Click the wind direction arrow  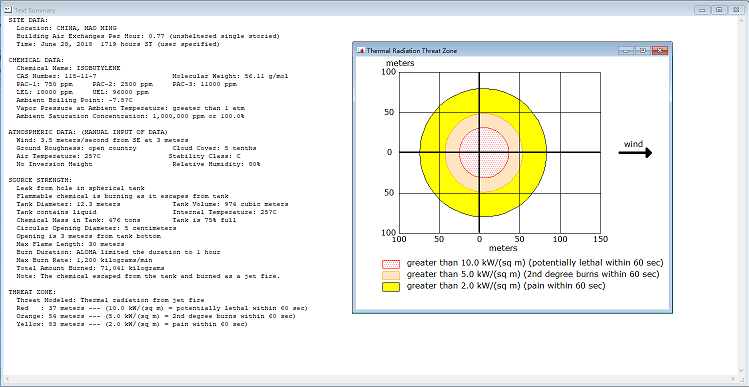635,152
